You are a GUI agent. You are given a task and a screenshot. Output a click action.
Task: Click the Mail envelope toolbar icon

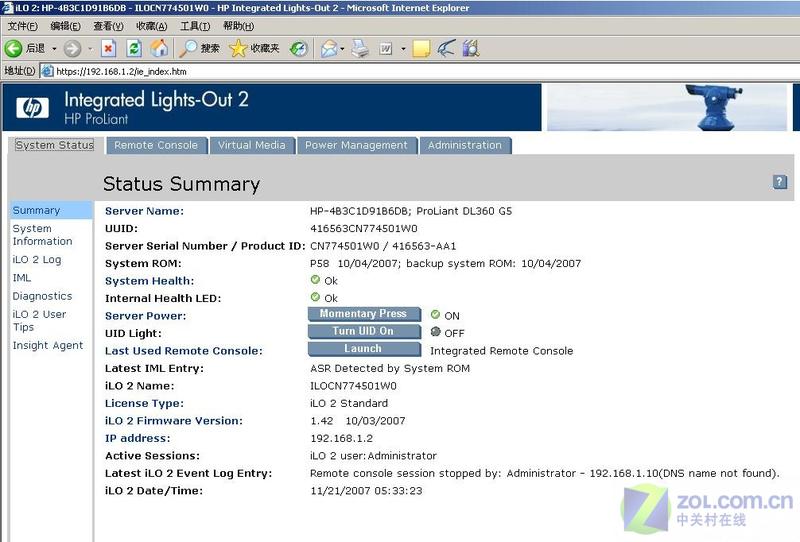pyautogui.click(x=329, y=48)
